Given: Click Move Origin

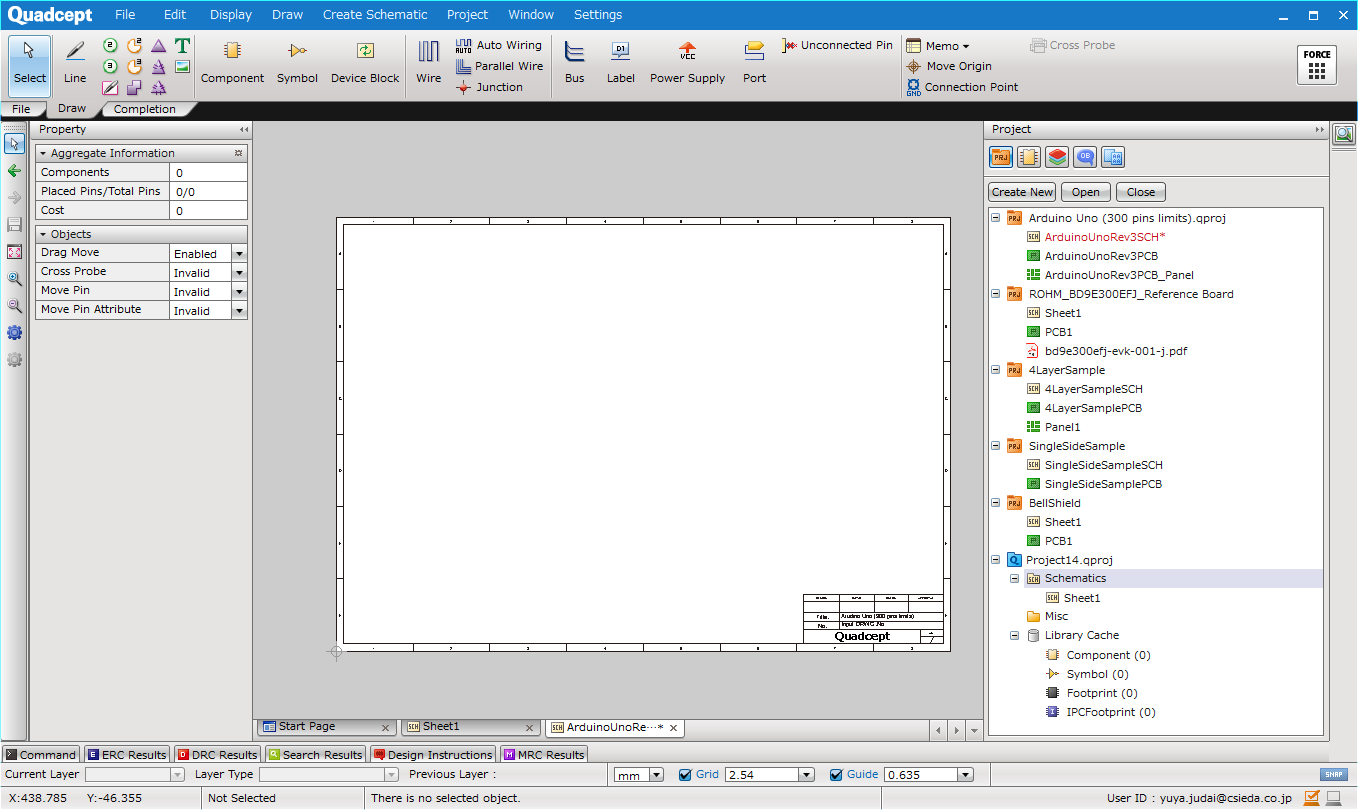Looking at the screenshot, I should (949, 66).
